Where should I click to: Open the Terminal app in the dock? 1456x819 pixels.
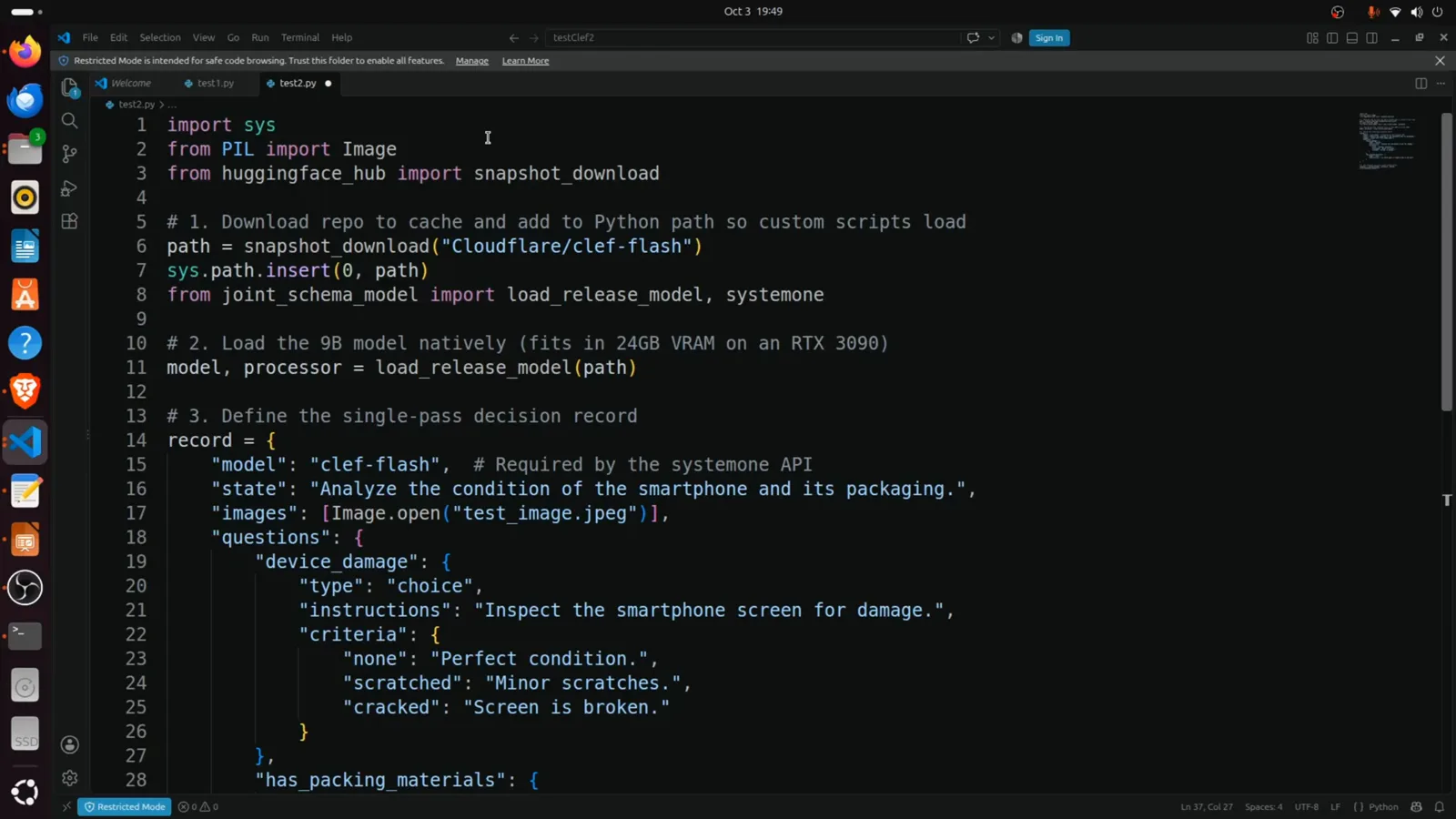coord(25,636)
